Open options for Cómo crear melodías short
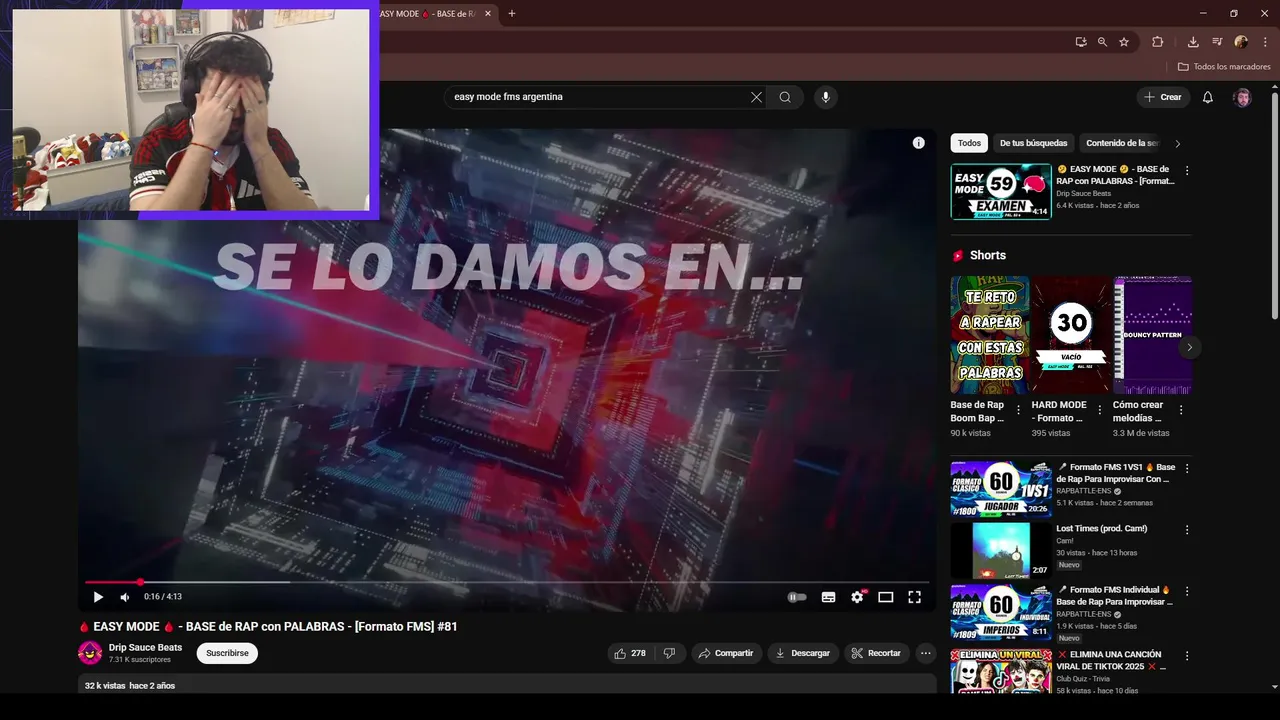 point(1181,410)
